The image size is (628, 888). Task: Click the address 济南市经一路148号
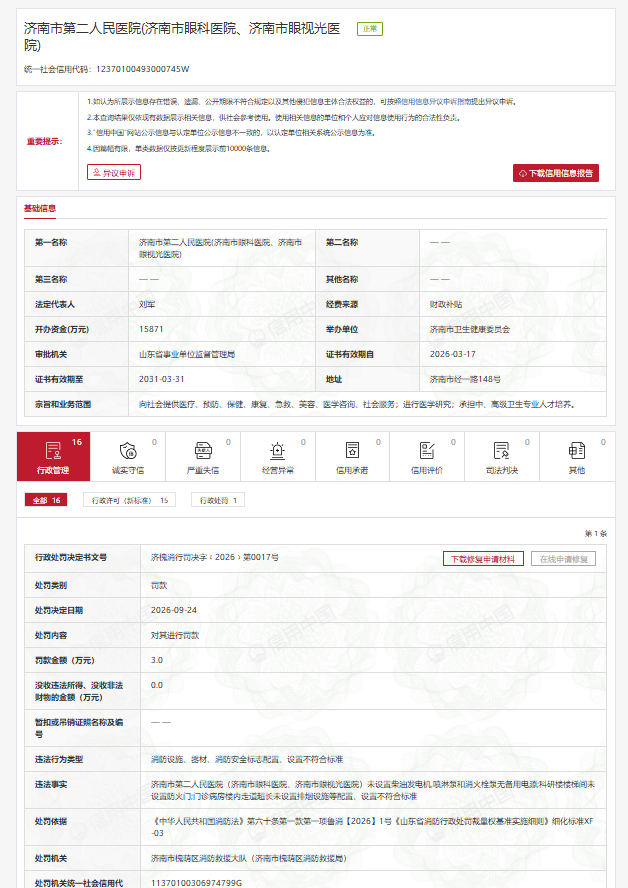pyautogui.click(x=465, y=379)
